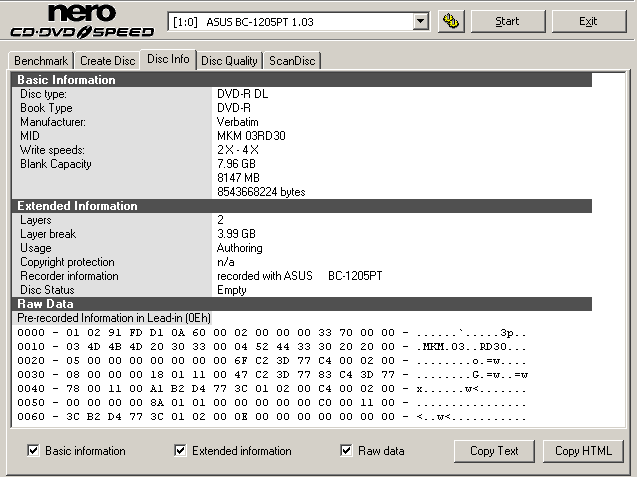Select the 8147 MB capacity value
The height and width of the screenshot is (477, 637).
(x=238, y=178)
